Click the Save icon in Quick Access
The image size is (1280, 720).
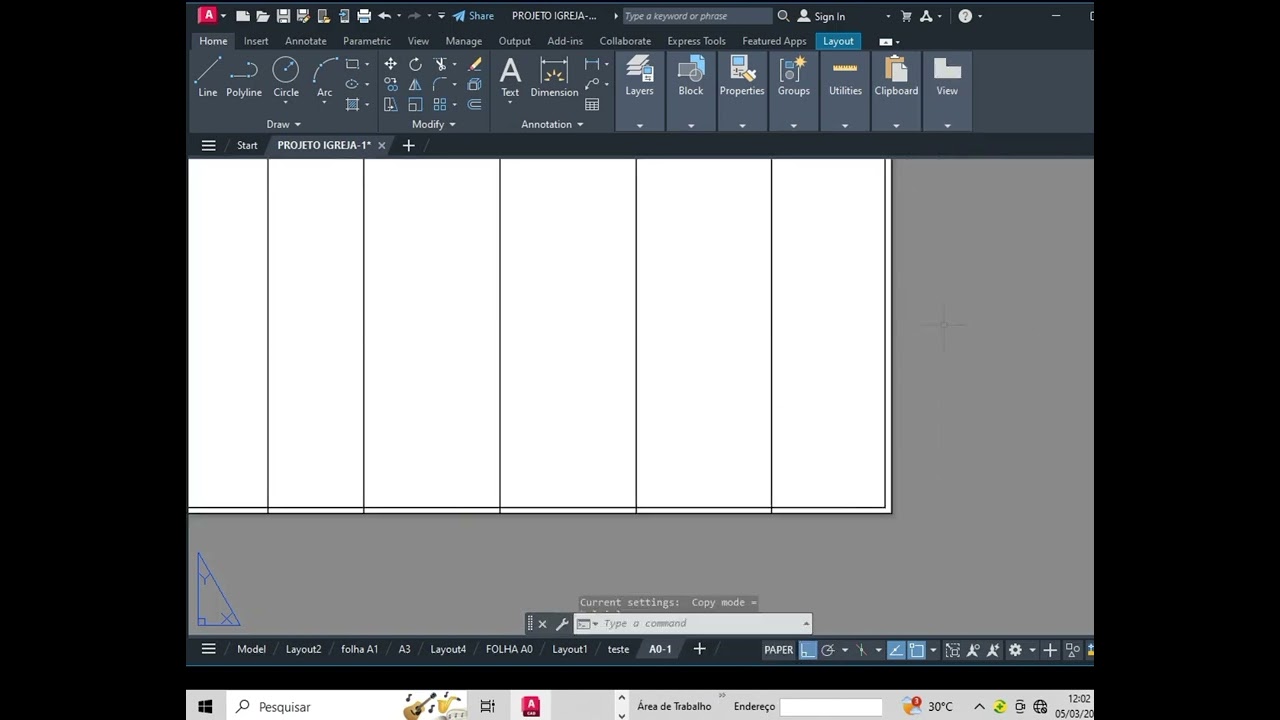(283, 16)
